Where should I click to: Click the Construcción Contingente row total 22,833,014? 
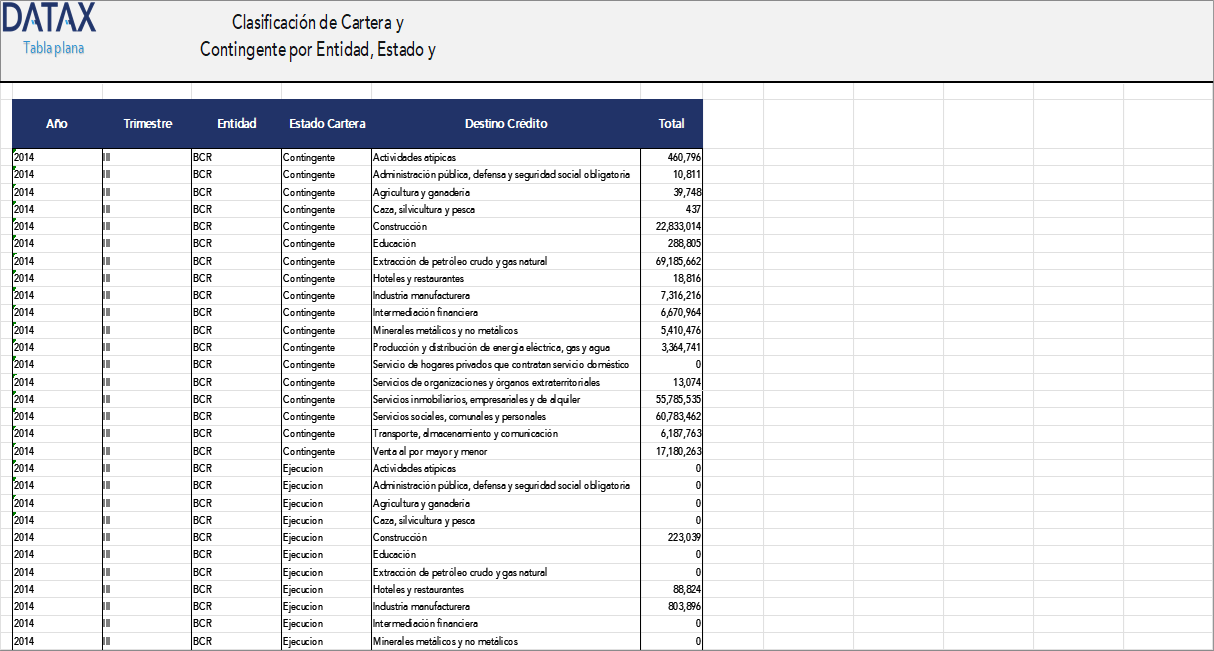point(668,226)
